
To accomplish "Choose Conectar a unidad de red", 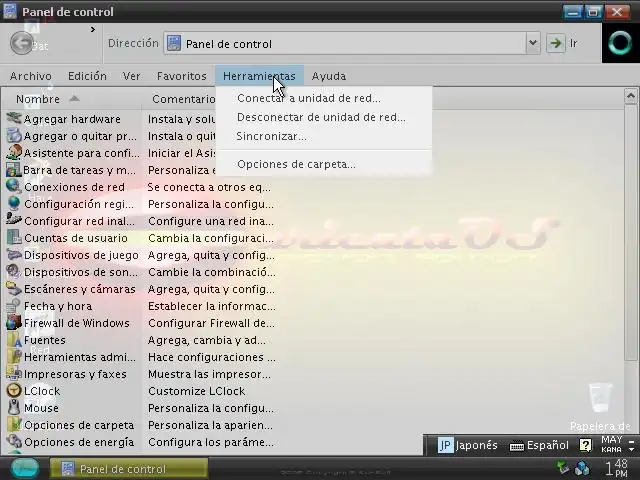I will coord(324,98).
